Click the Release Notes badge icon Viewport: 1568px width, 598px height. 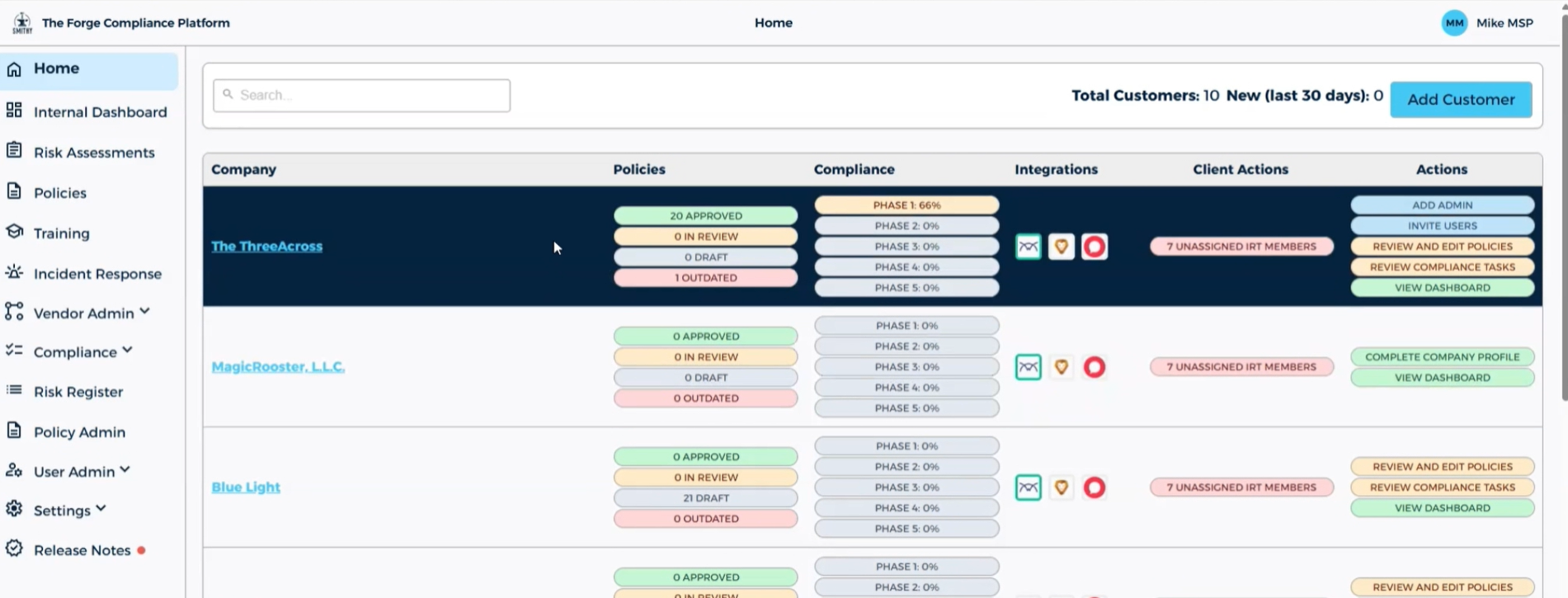click(14, 549)
